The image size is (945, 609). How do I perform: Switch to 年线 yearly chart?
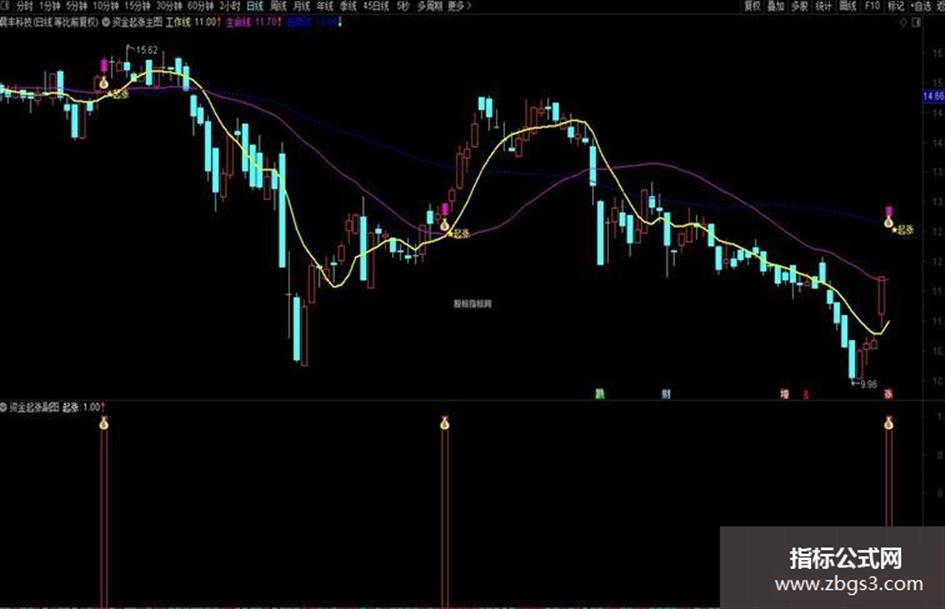[x=325, y=6]
